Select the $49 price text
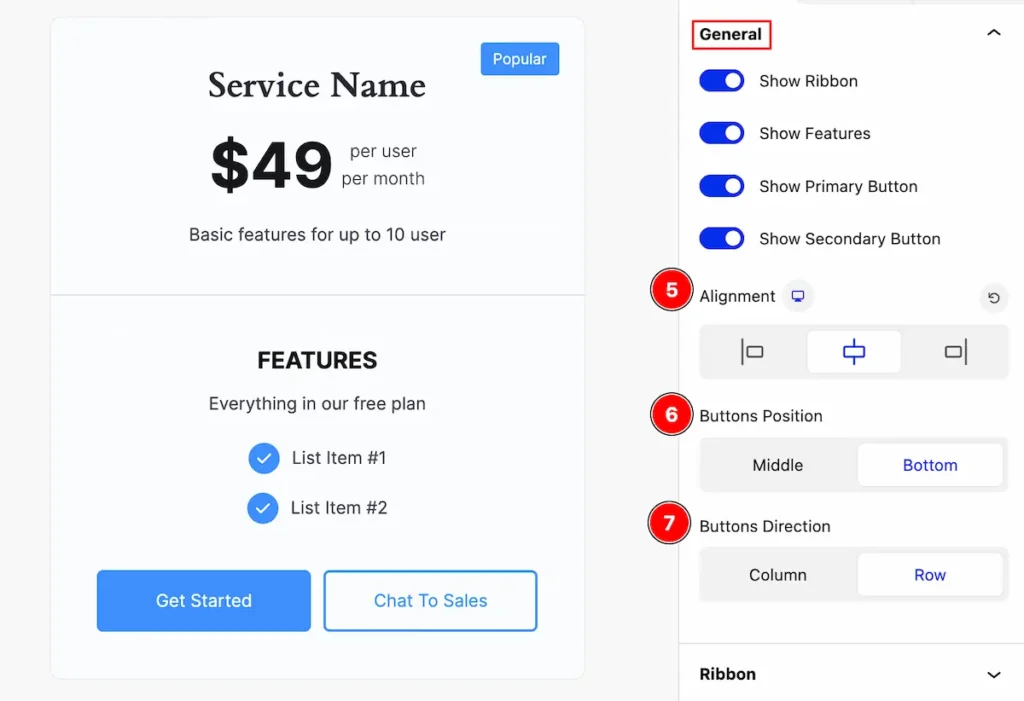1024x701 pixels. 271,165
